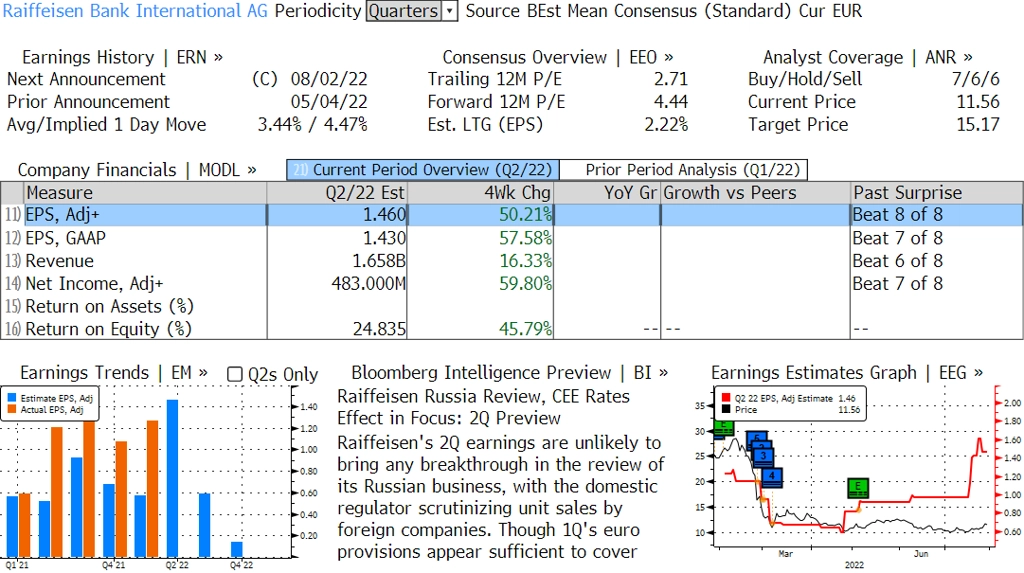Click the 1.658B revenue estimate value
This screenshot has height=573, width=1024.
pos(379,261)
